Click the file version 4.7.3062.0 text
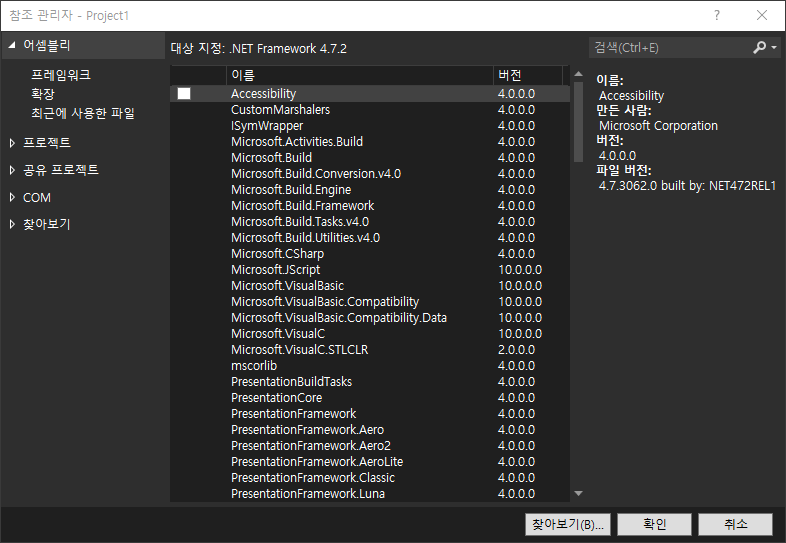Viewport: 786px width, 543px height. pos(687,186)
